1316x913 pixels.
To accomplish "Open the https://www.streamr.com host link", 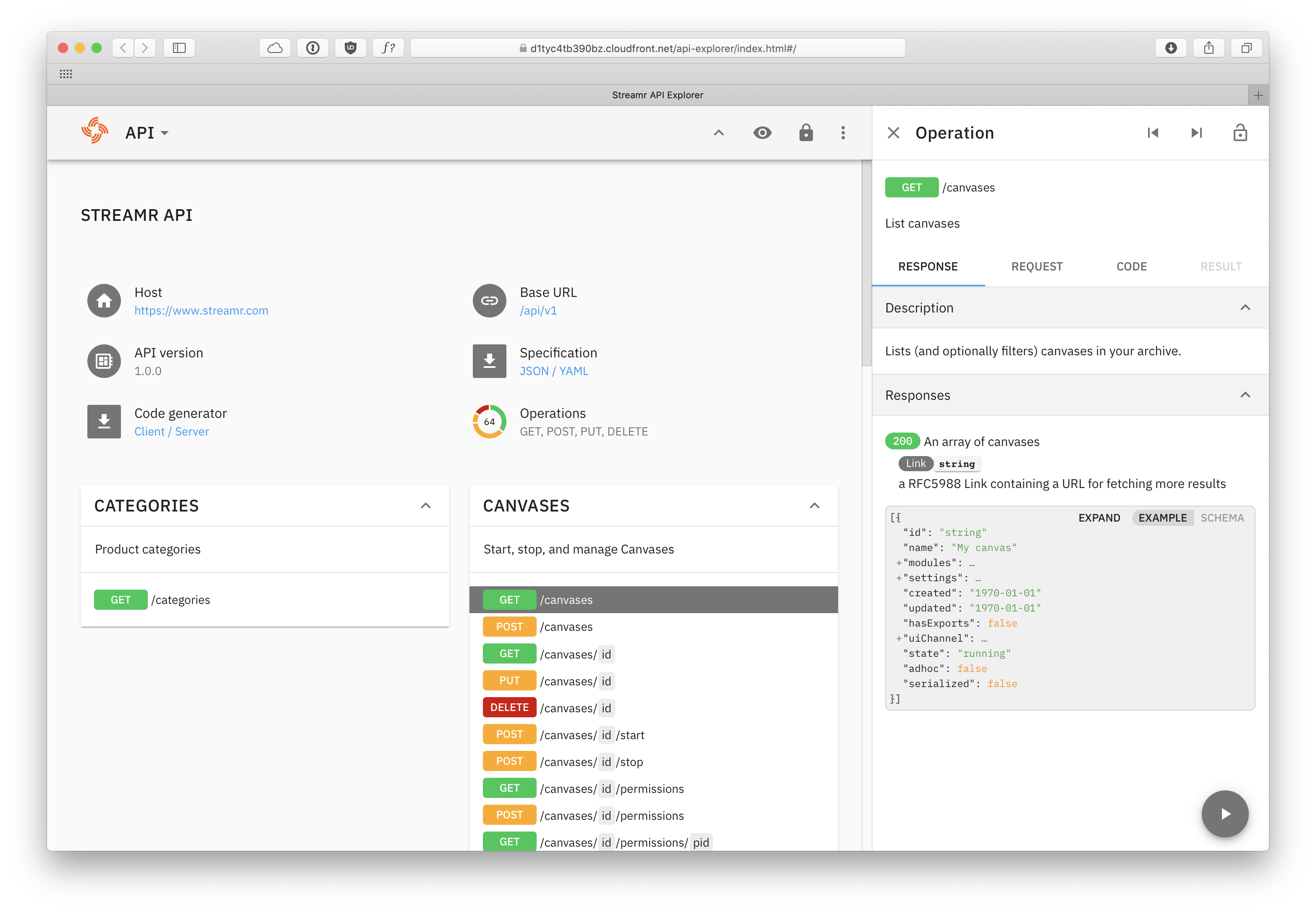I will click(201, 311).
